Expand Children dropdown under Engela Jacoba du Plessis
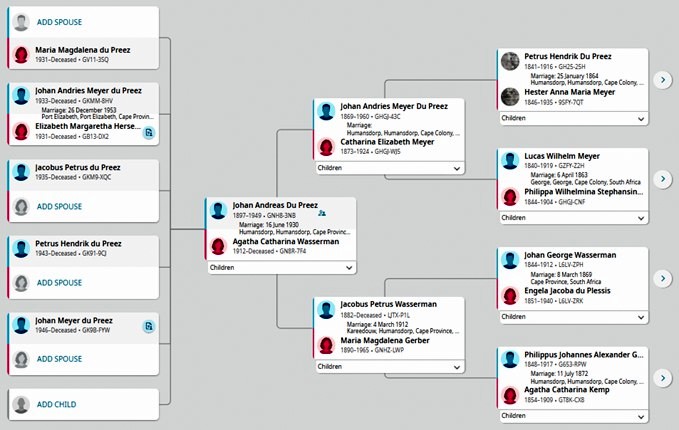The image size is (679, 430). click(x=573, y=317)
